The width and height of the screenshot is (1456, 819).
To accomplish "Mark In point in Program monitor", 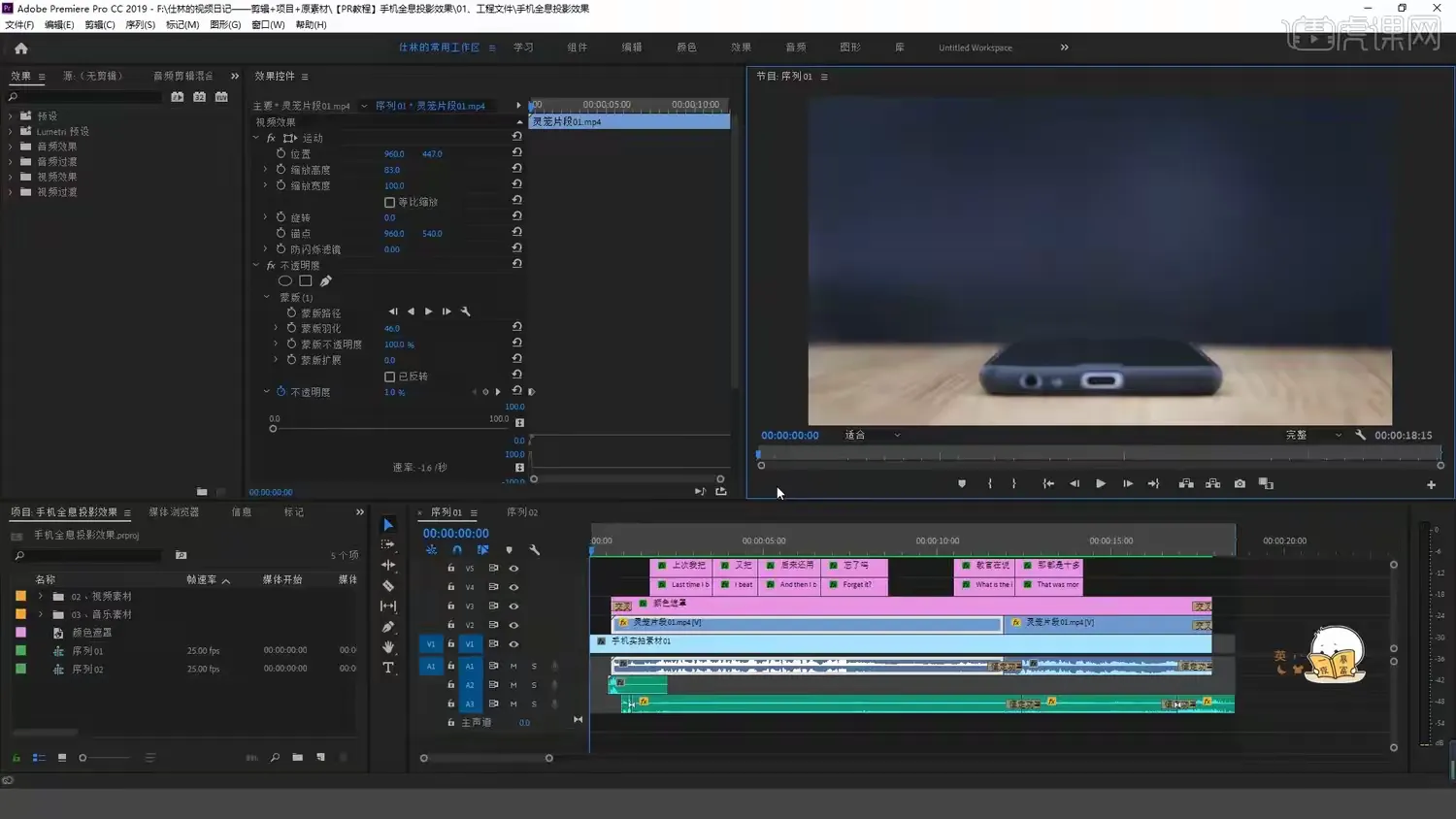I will (990, 483).
